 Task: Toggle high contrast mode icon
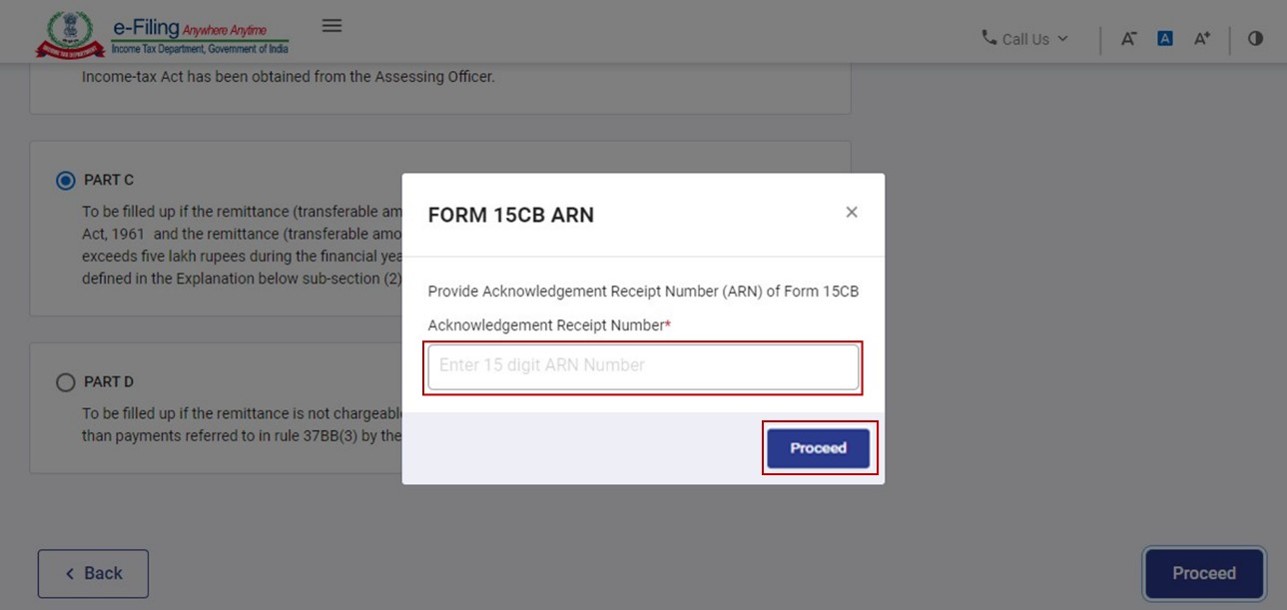coord(1255,39)
